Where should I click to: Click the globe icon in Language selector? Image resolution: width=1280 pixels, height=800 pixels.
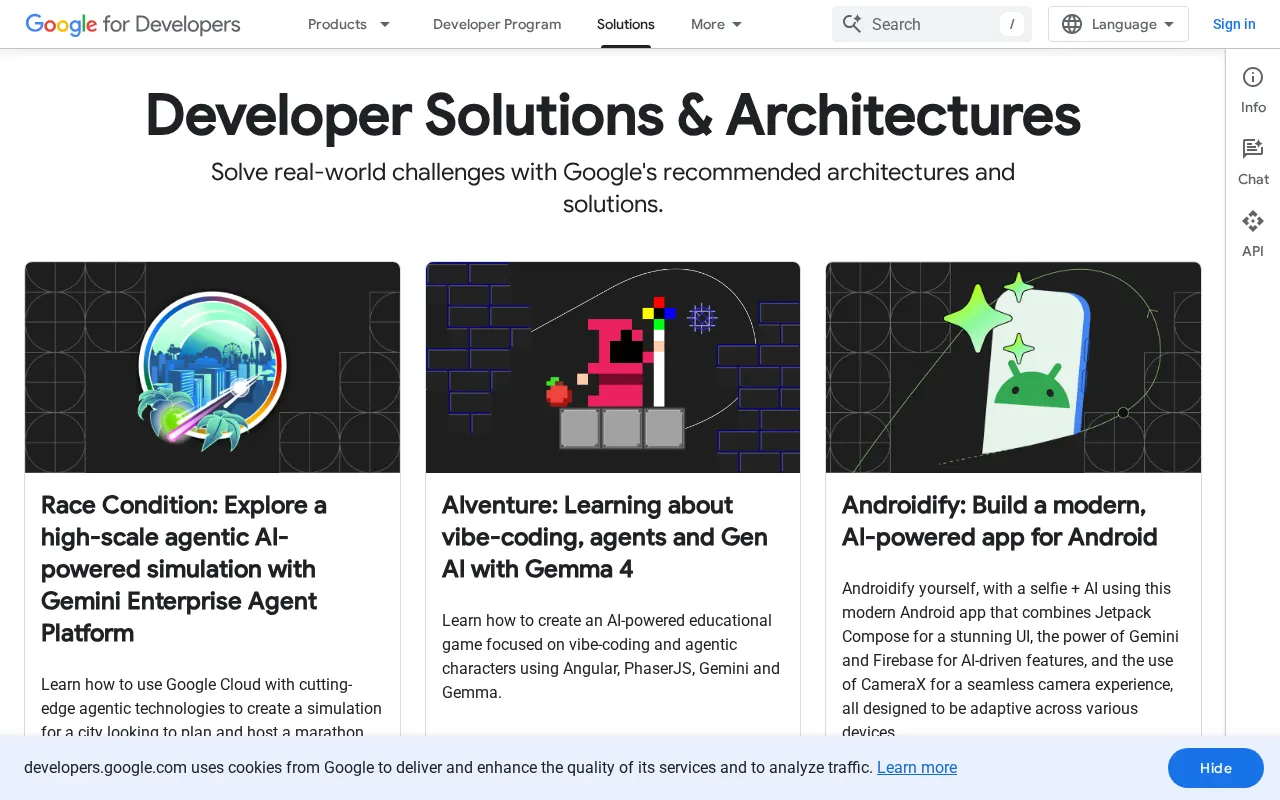1072,24
